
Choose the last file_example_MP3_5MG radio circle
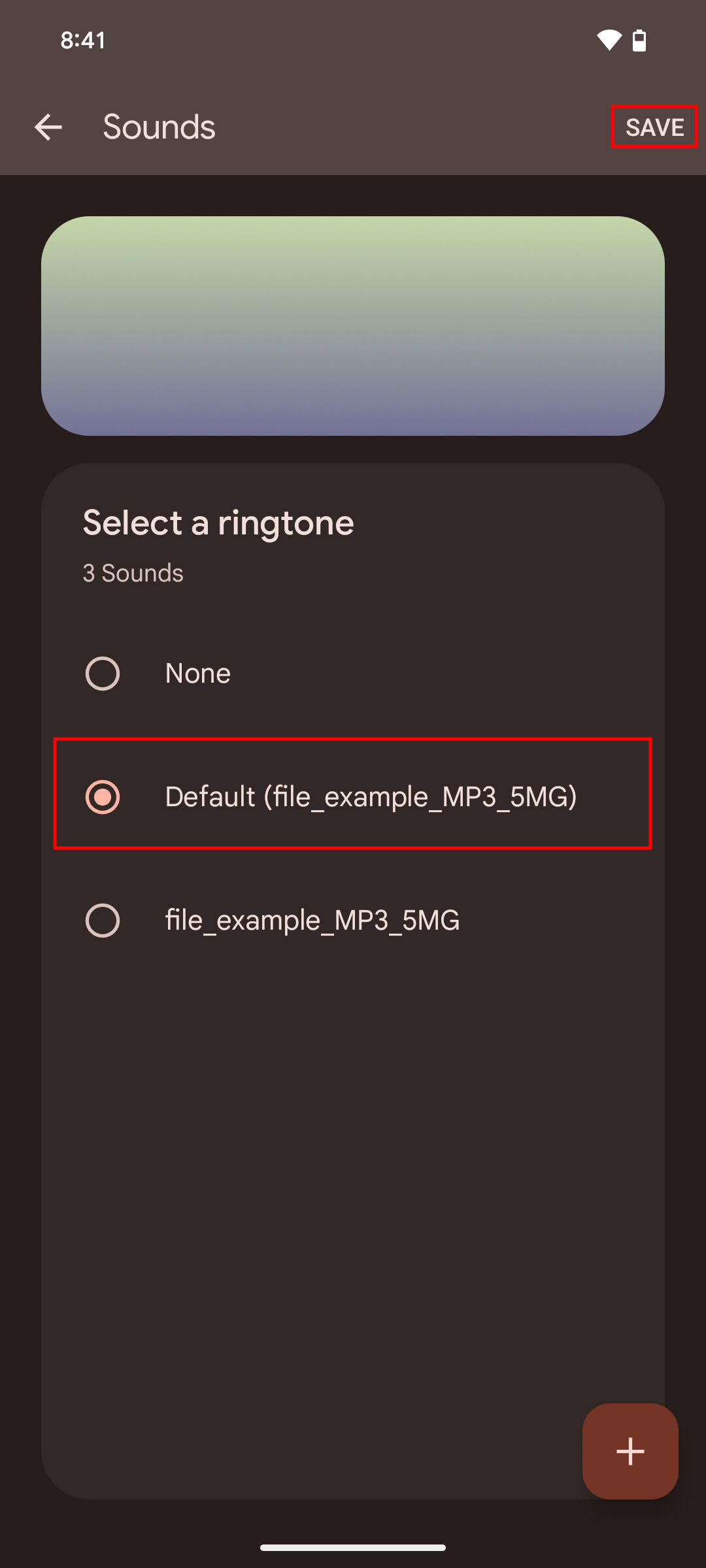[103, 921]
